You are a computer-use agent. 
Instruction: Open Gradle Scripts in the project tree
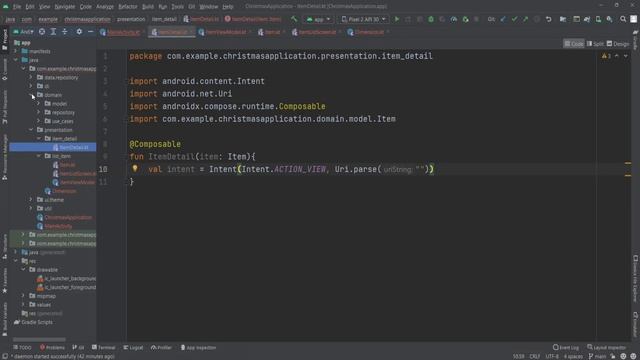(x=33, y=322)
